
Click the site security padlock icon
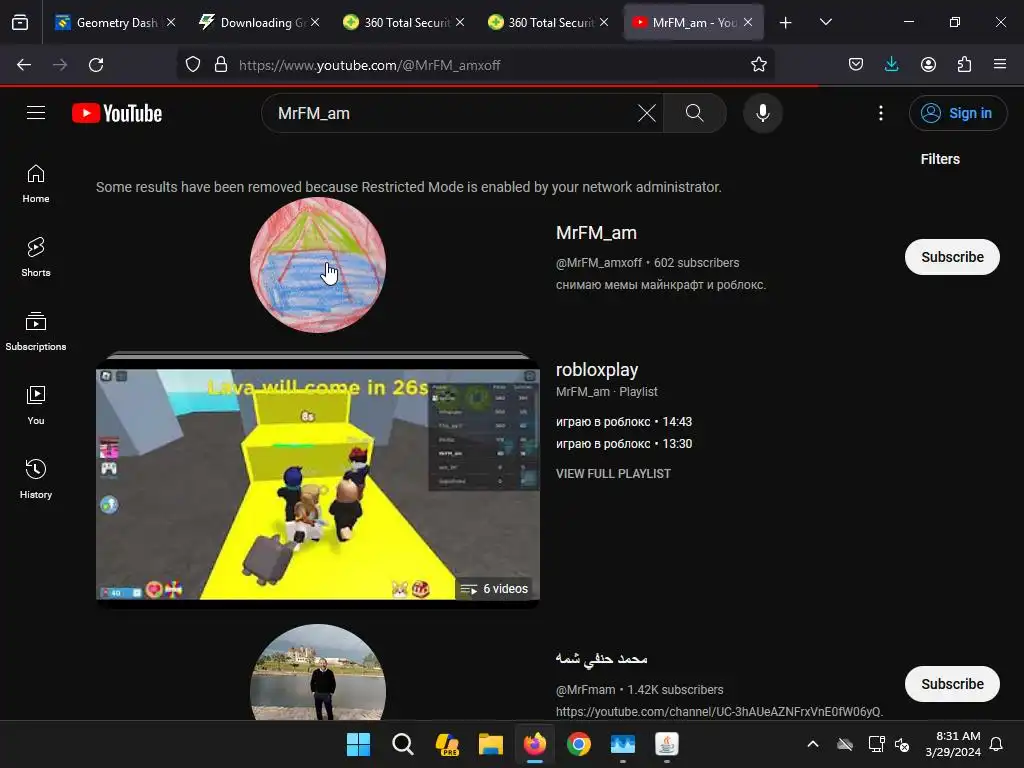tap(221, 65)
